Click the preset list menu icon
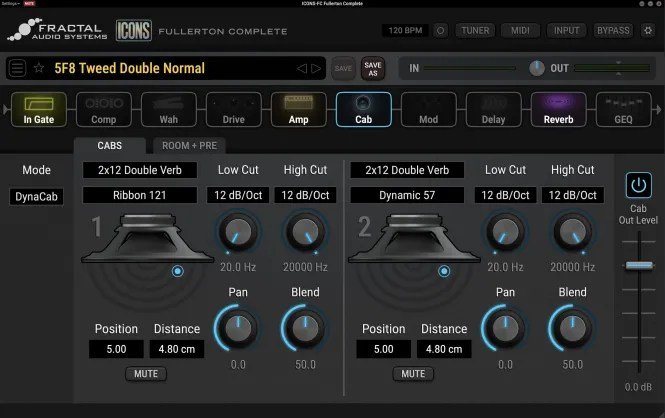 [17, 68]
